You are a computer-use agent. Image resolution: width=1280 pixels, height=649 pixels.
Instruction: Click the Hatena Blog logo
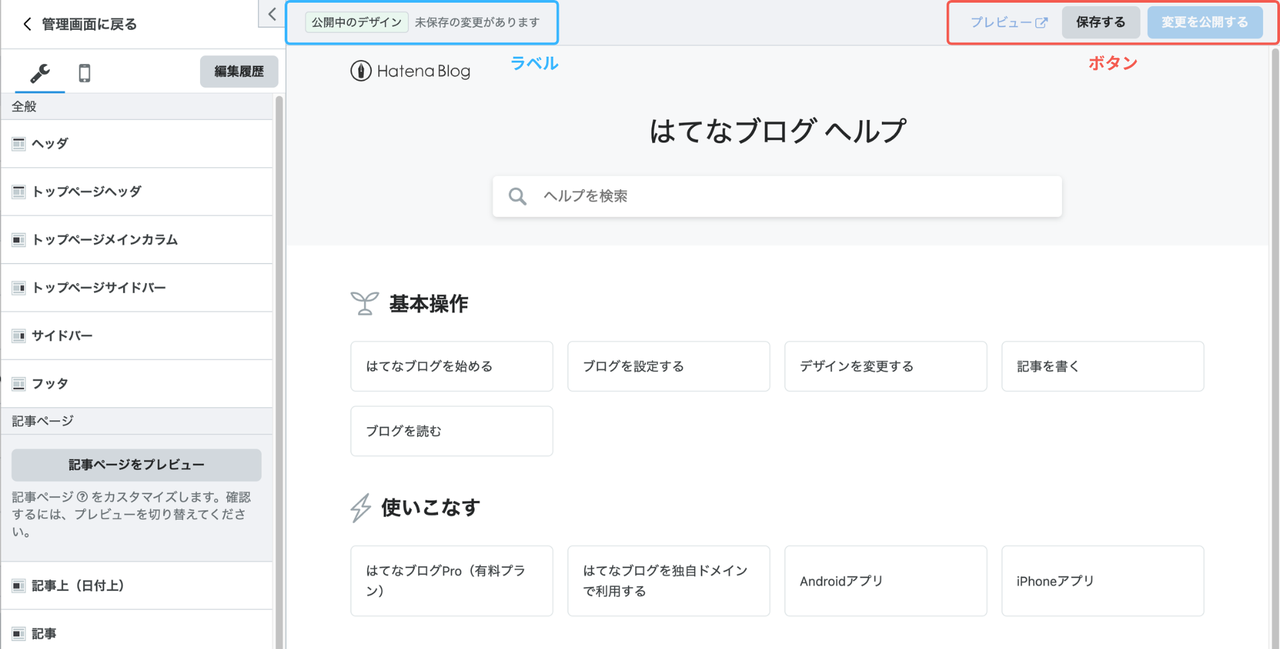[410, 71]
